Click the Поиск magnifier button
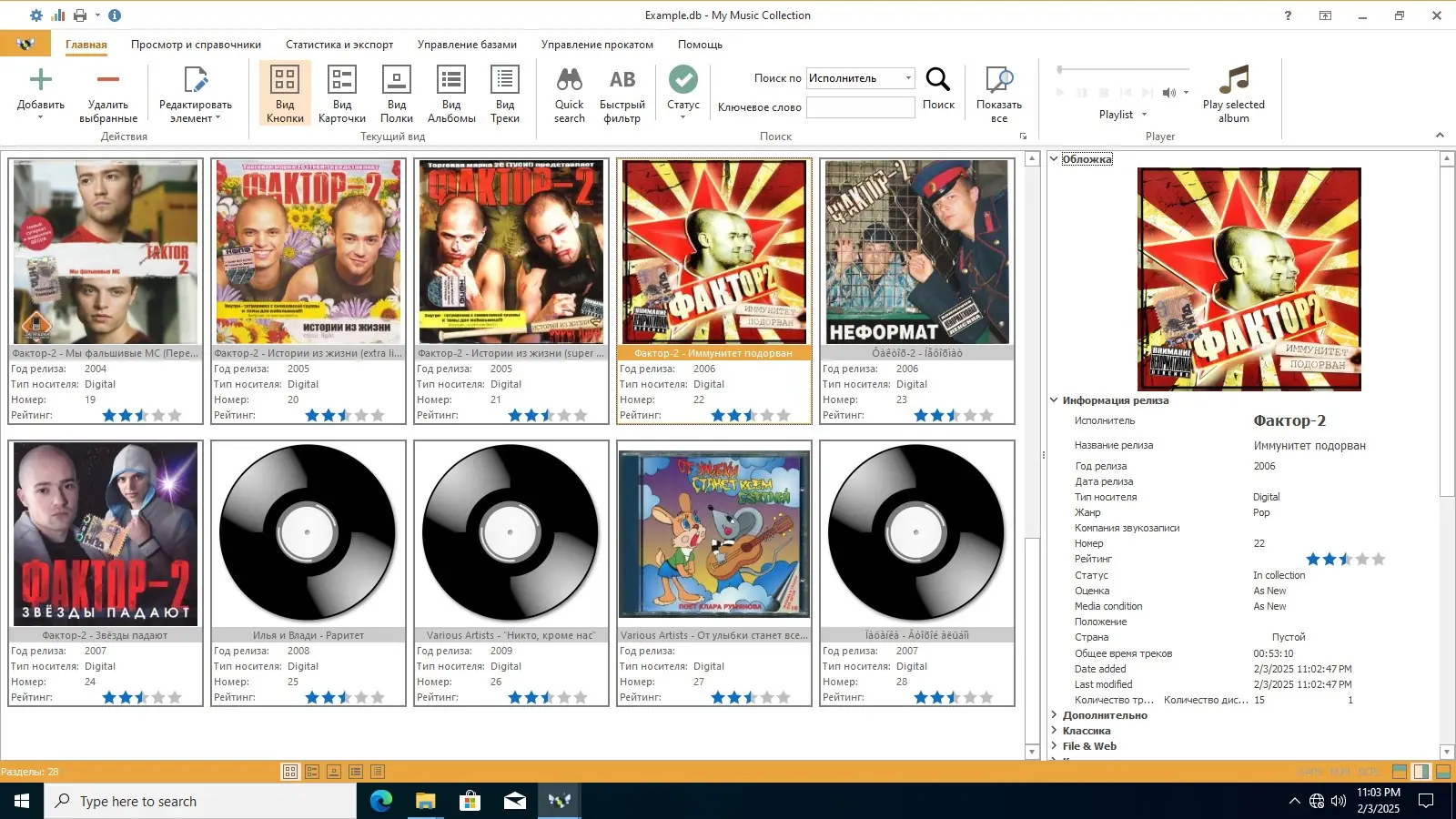 point(938,81)
